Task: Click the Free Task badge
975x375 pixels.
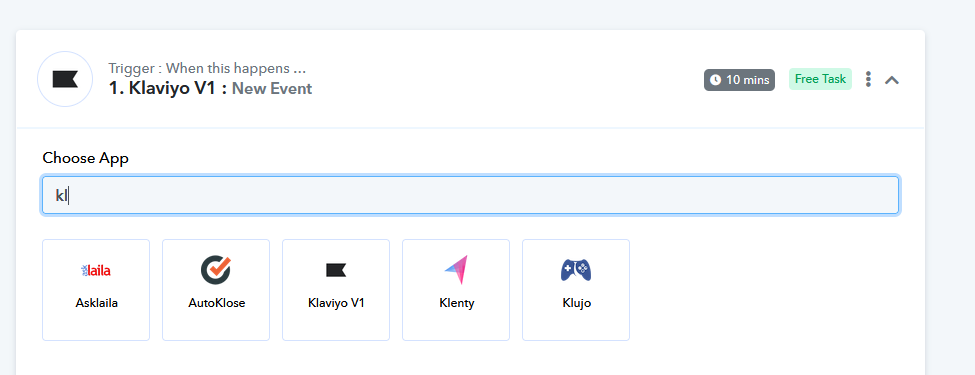Action: tap(820, 79)
